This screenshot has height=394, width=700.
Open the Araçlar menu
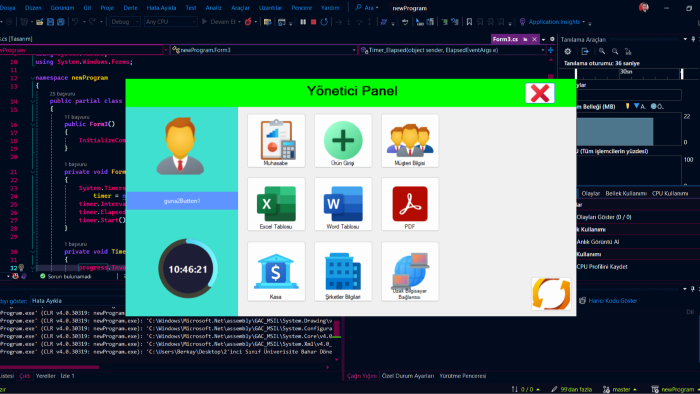coord(240,8)
